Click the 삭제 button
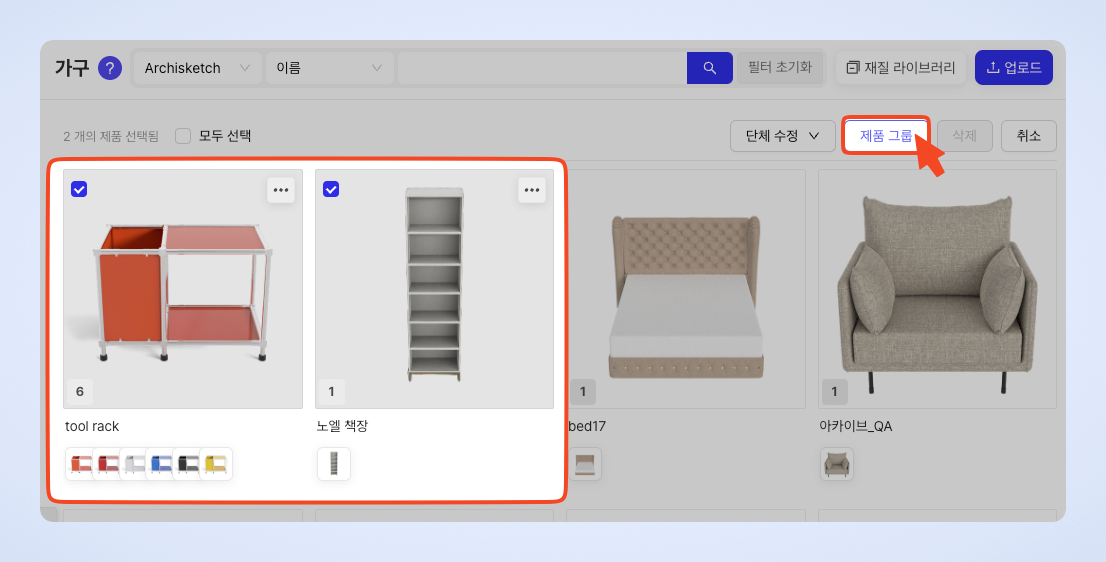 coord(964,135)
